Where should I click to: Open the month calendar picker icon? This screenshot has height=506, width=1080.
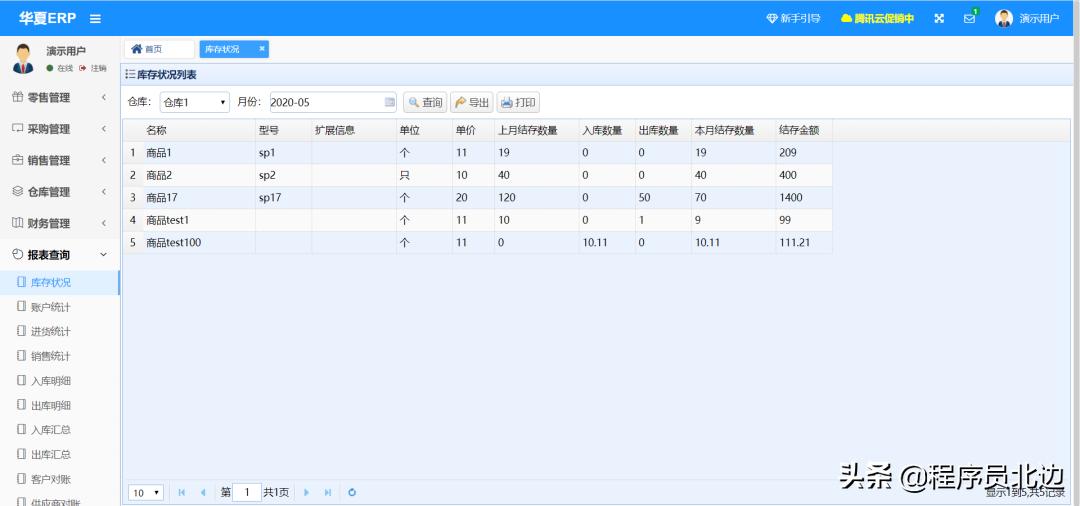click(390, 103)
